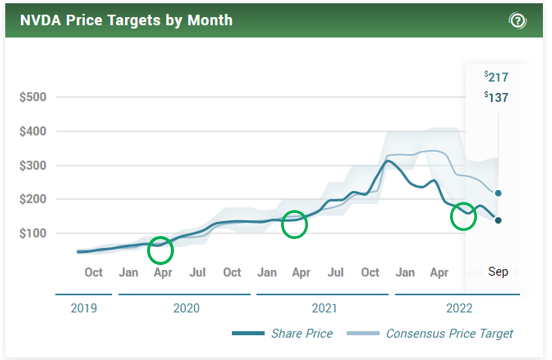Image resolution: width=552 pixels, height=360 pixels.
Task: Click the help question mark icon
Action: (x=517, y=21)
